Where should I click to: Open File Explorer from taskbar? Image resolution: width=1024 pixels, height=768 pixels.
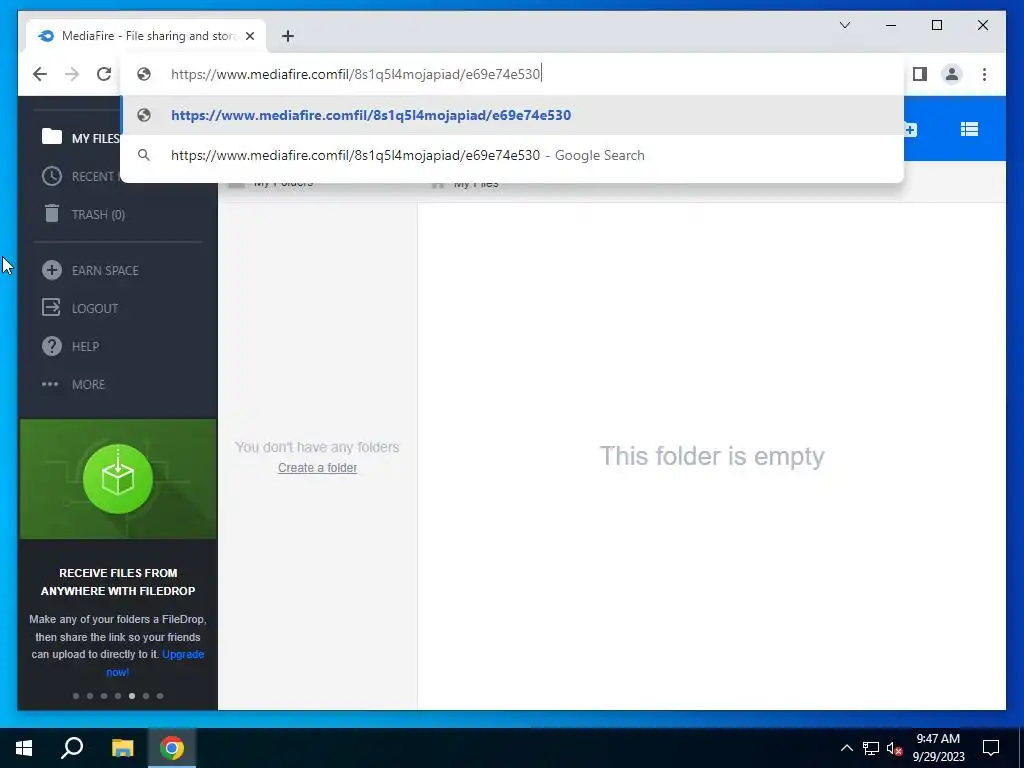pyautogui.click(x=122, y=748)
